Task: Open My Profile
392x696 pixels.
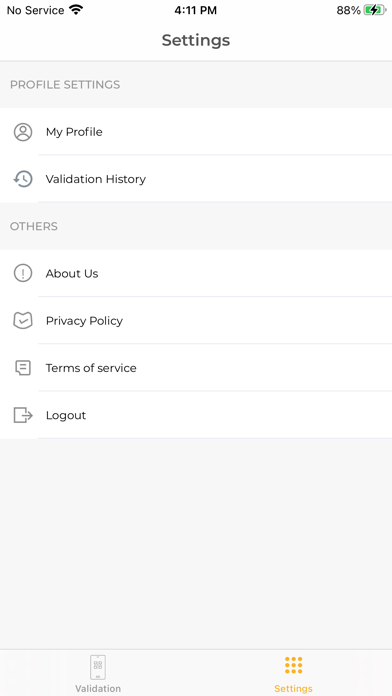Action: click(x=196, y=132)
